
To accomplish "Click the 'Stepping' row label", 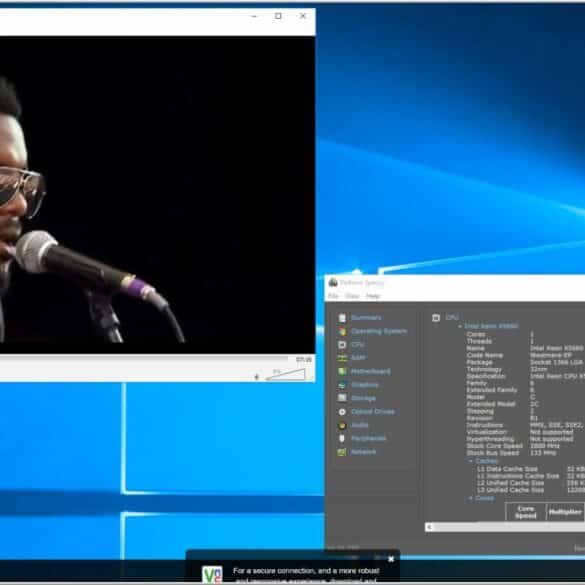I will tap(480, 411).
